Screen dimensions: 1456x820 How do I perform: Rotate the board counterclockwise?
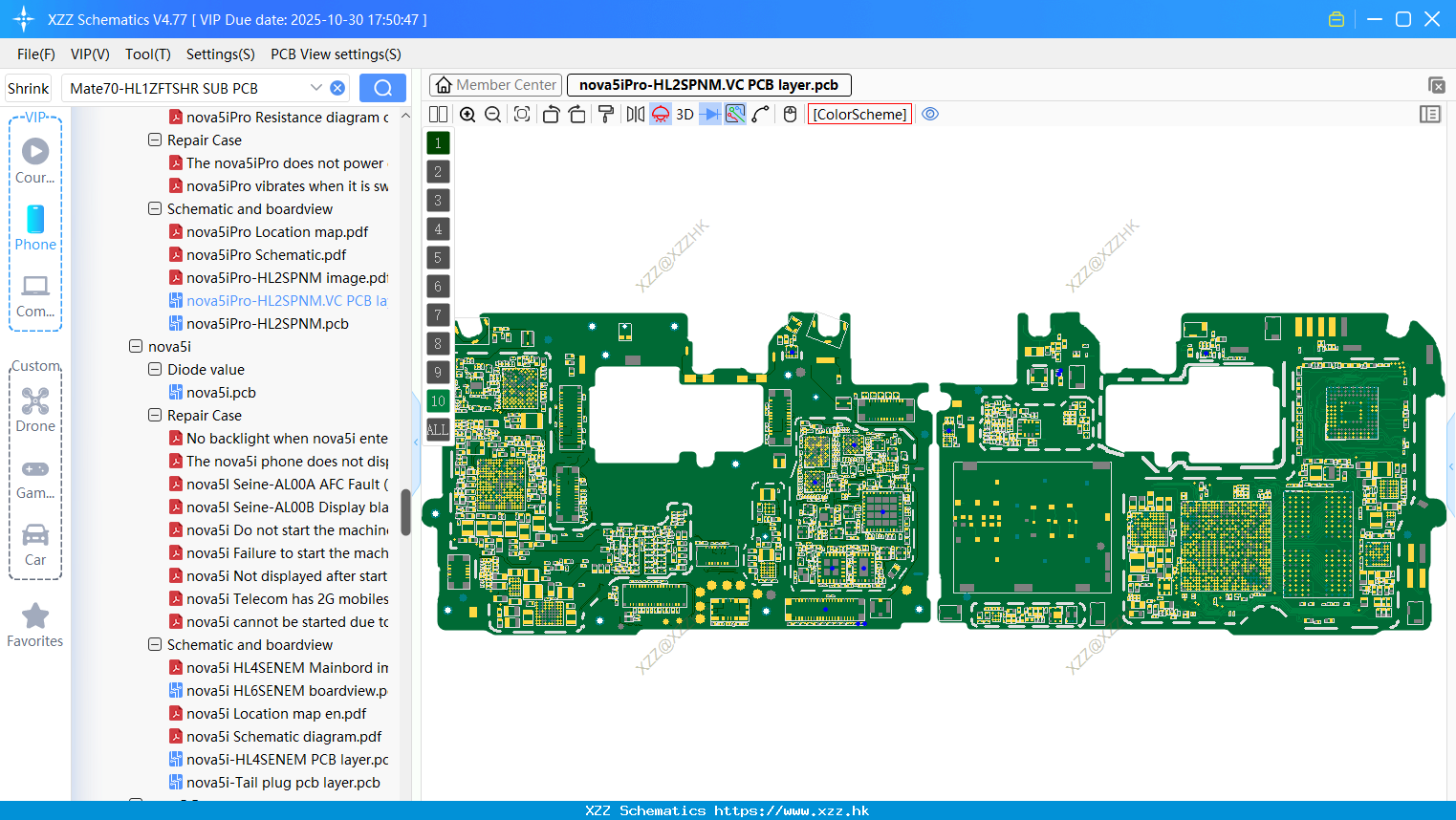pyautogui.click(x=551, y=115)
